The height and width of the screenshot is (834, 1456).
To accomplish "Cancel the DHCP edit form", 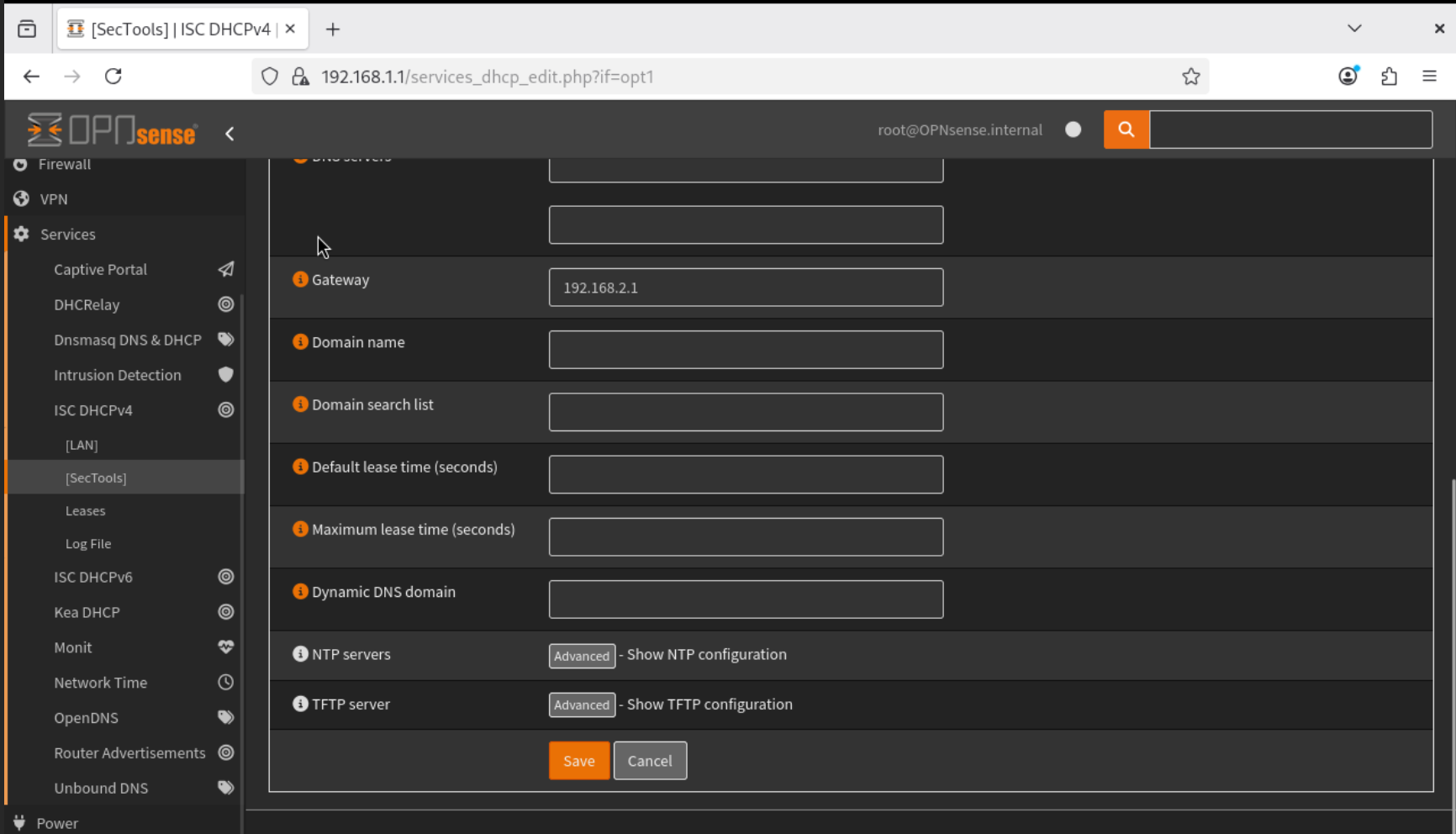I will click(650, 761).
